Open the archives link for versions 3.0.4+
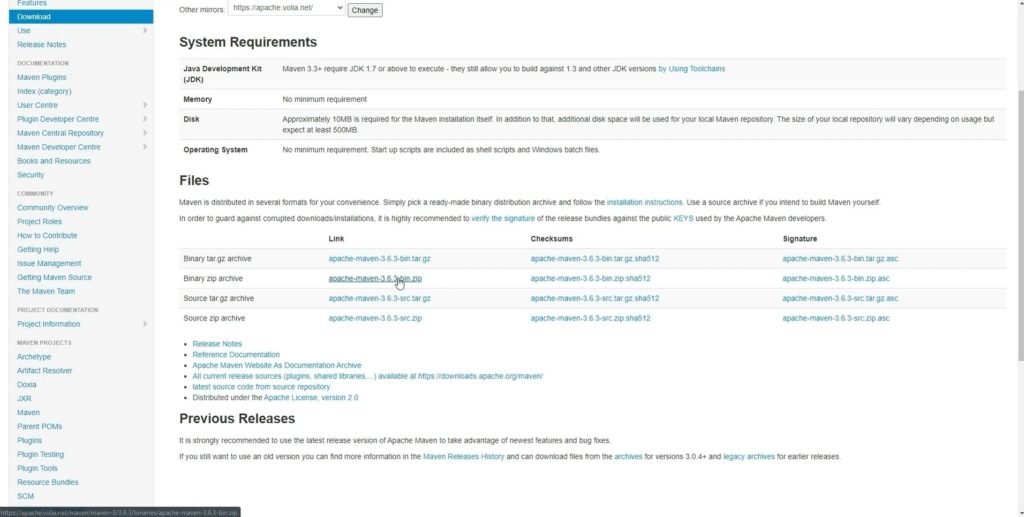This screenshot has width=1024, height=517. pyautogui.click(x=628, y=457)
